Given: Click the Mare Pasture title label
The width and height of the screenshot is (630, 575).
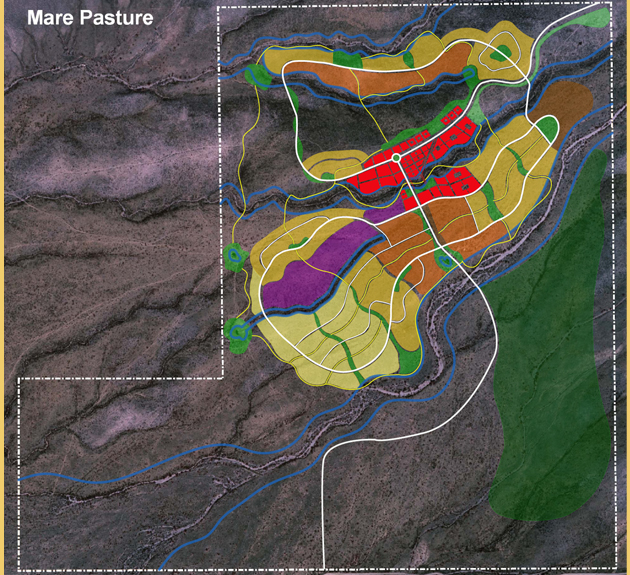Looking at the screenshot, I should click(89, 18).
